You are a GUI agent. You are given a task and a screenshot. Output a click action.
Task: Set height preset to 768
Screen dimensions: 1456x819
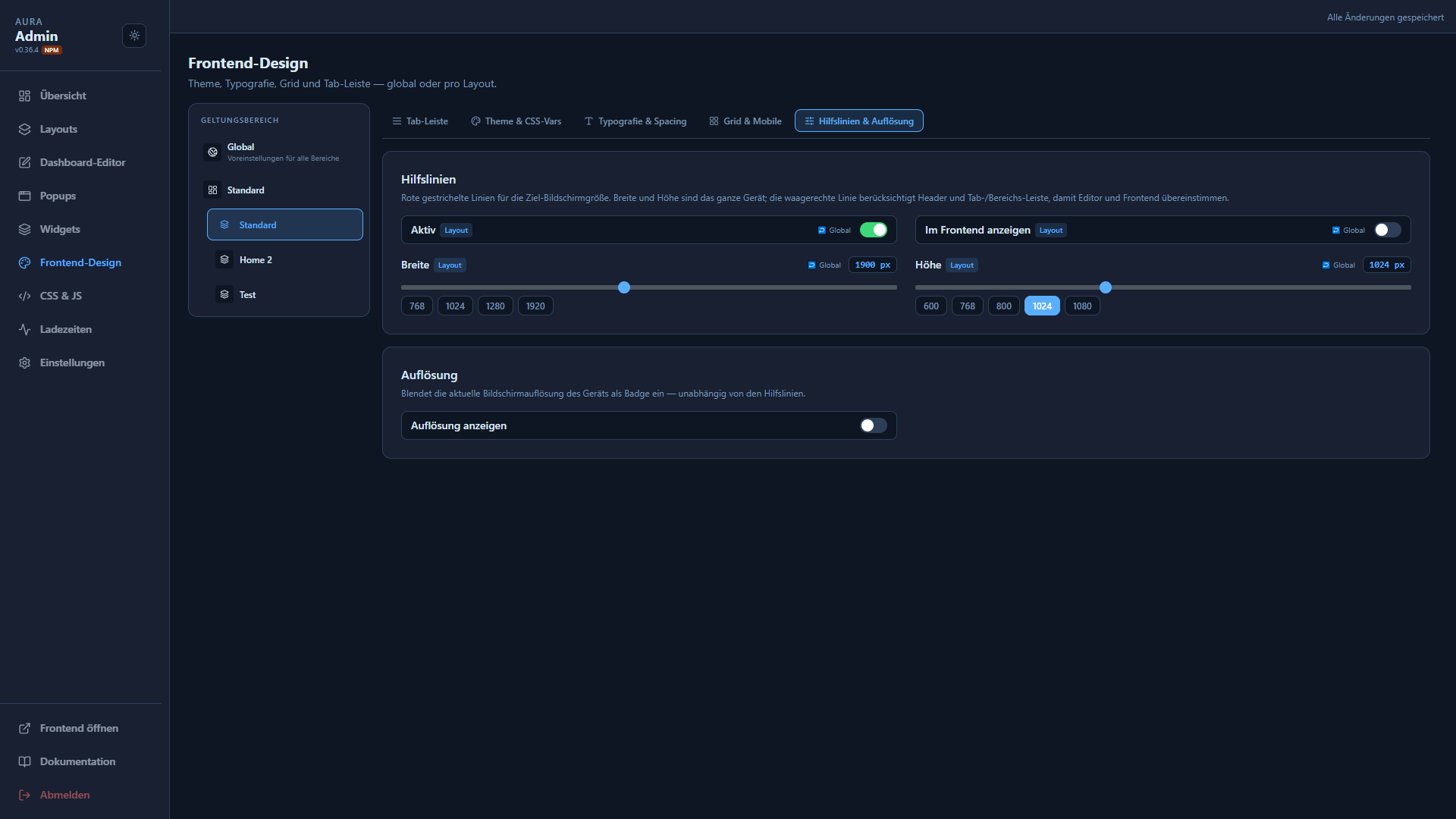point(968,306)
